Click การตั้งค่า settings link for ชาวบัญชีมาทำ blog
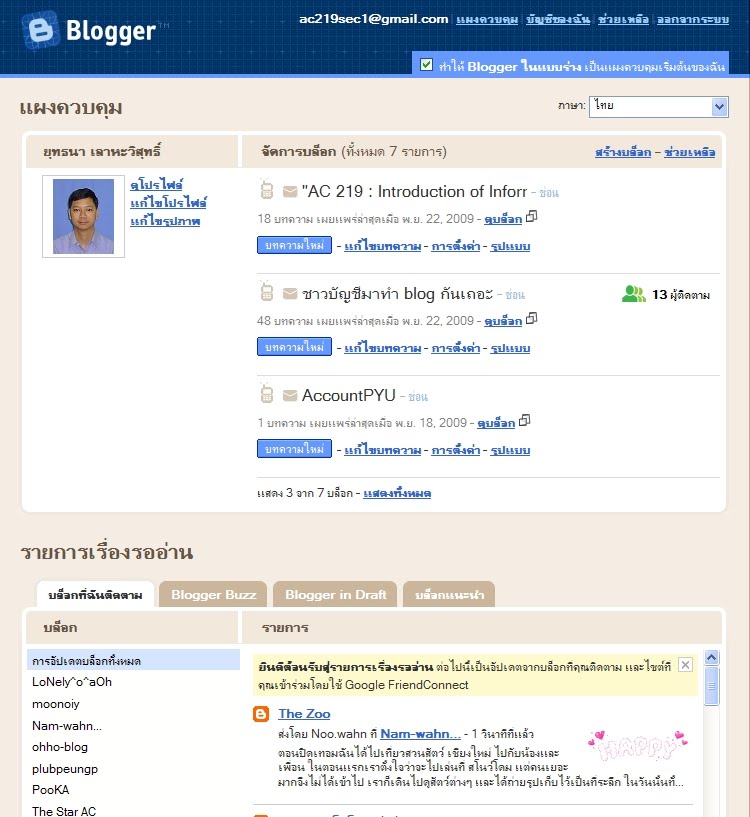 456,348
